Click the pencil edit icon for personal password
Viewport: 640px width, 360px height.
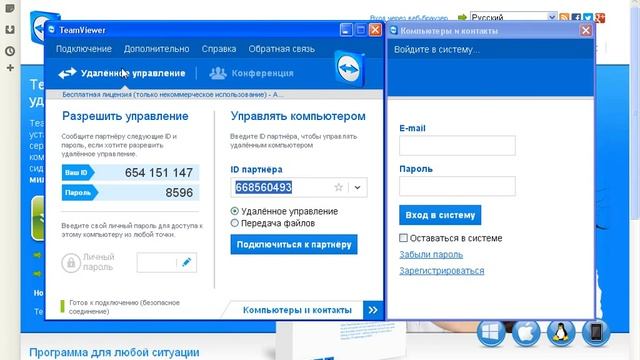click(x=187, y=262)
